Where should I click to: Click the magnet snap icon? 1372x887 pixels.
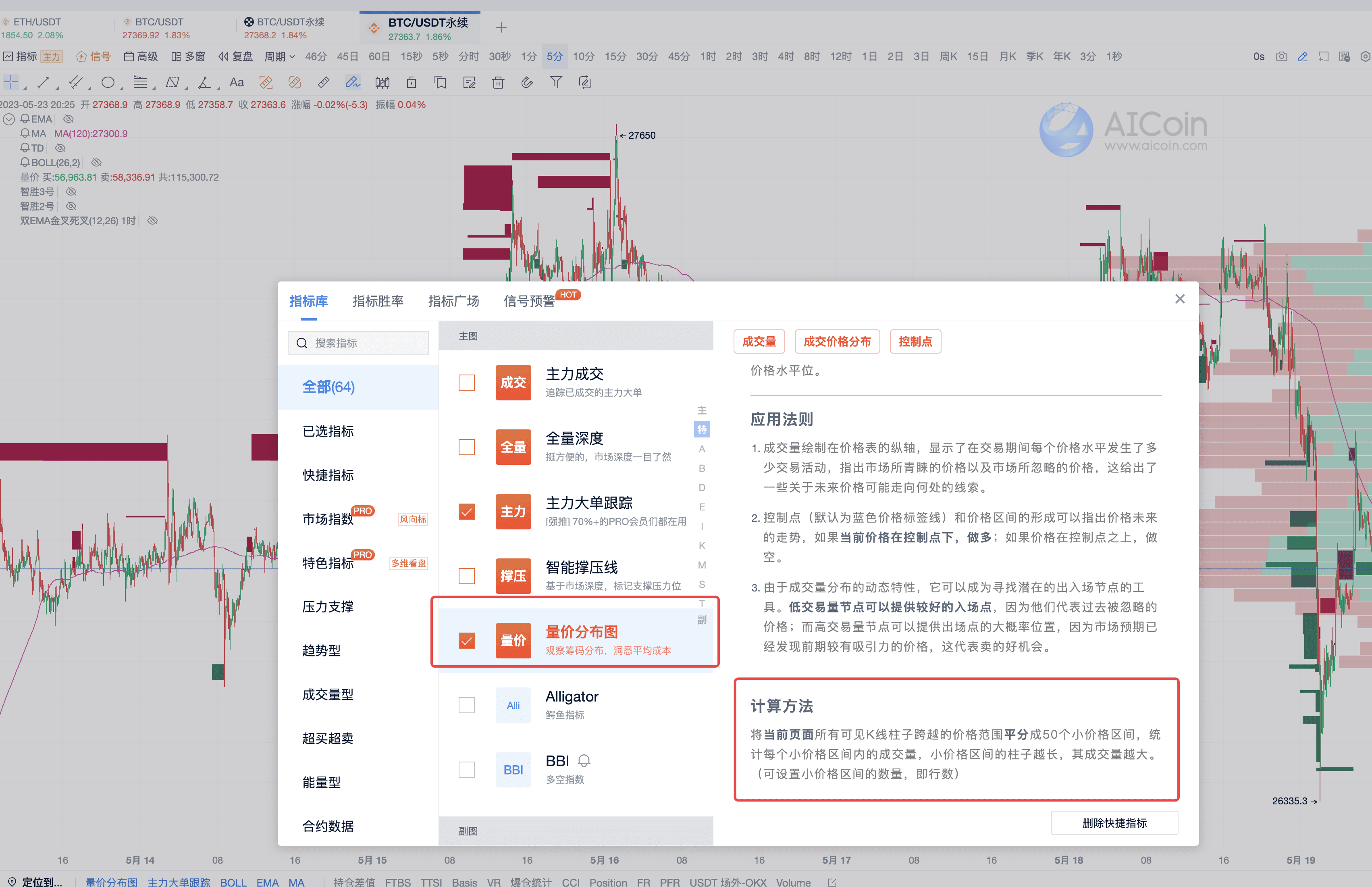click(527, 82)
